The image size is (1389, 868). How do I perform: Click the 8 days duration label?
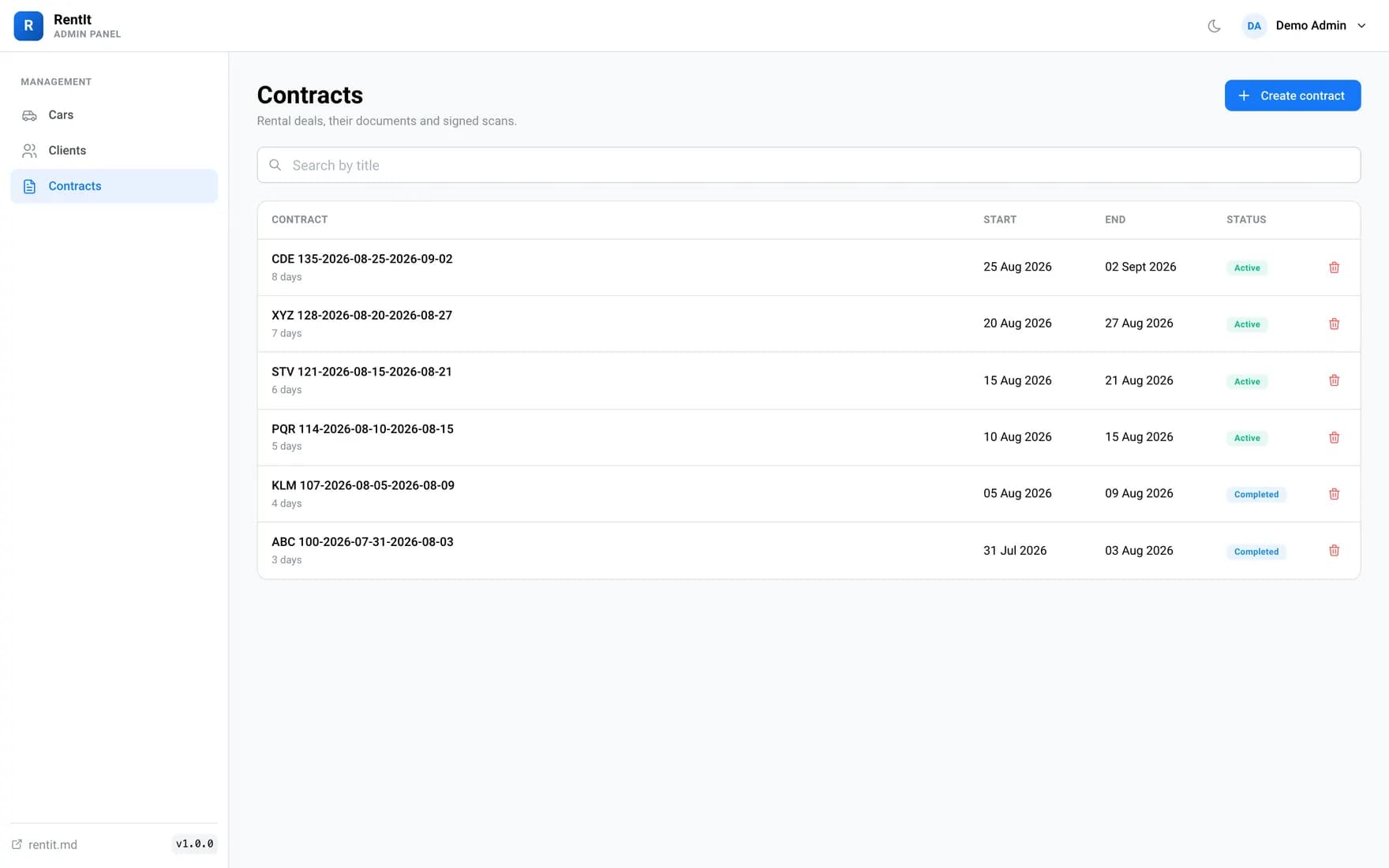(286, 277)
